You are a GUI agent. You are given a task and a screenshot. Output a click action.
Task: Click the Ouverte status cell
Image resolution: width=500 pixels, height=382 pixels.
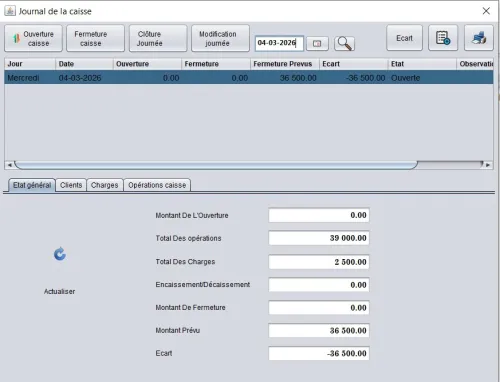click(x=422, y=78)
